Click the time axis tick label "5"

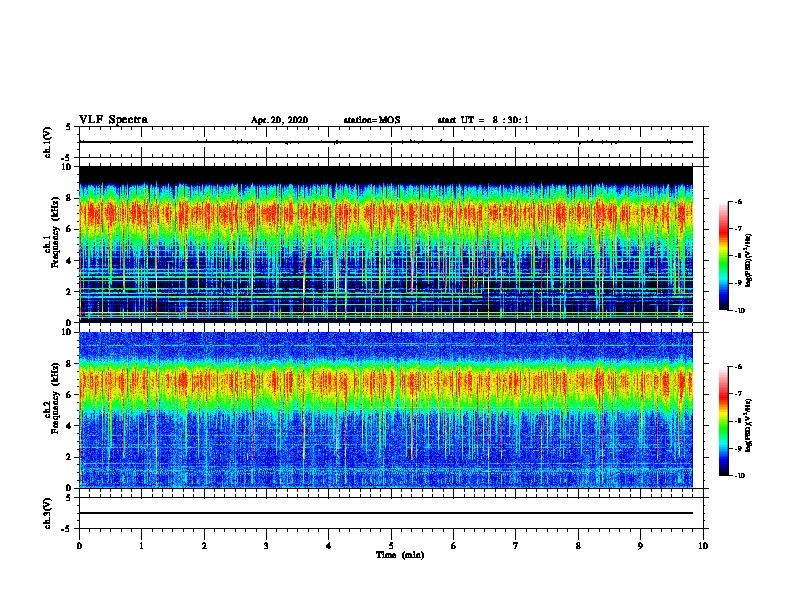click(x=391, y=546)
